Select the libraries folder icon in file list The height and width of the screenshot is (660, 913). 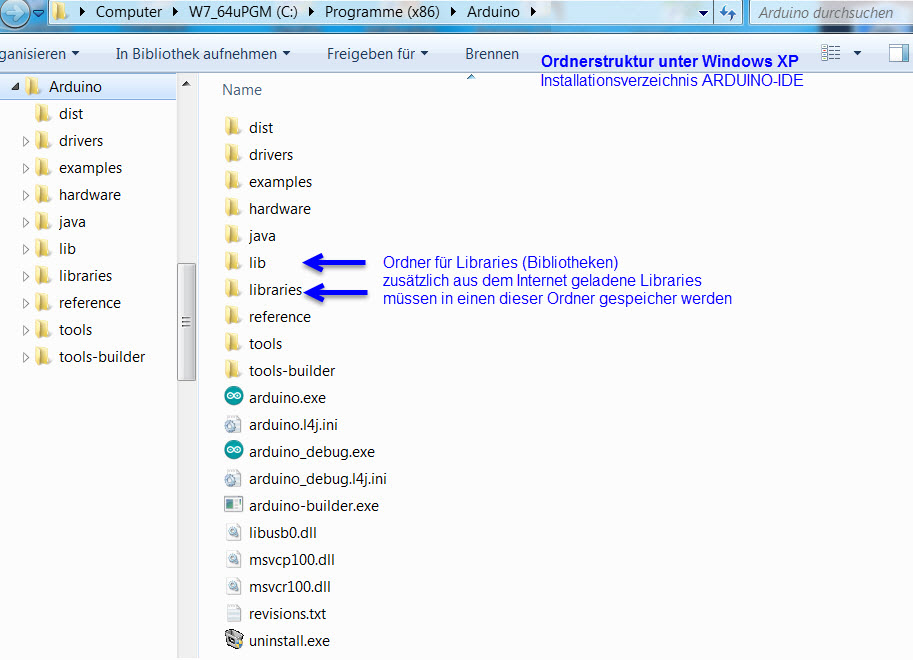coord(233,288)
